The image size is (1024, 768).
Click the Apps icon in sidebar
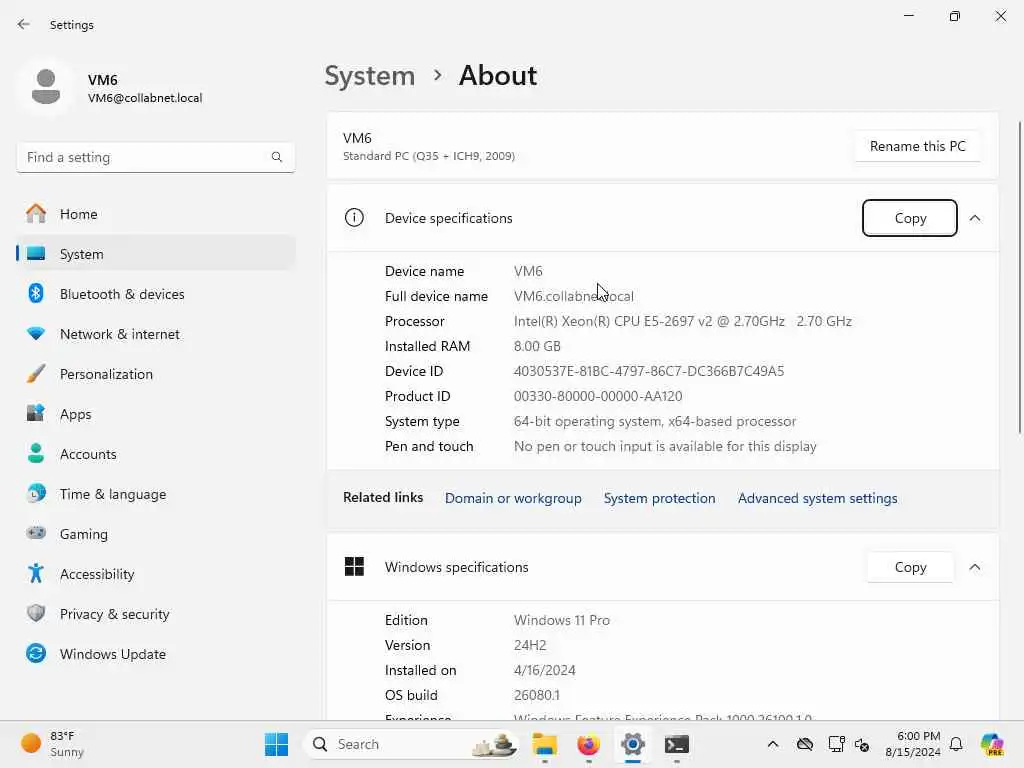[x=36, y=413]
